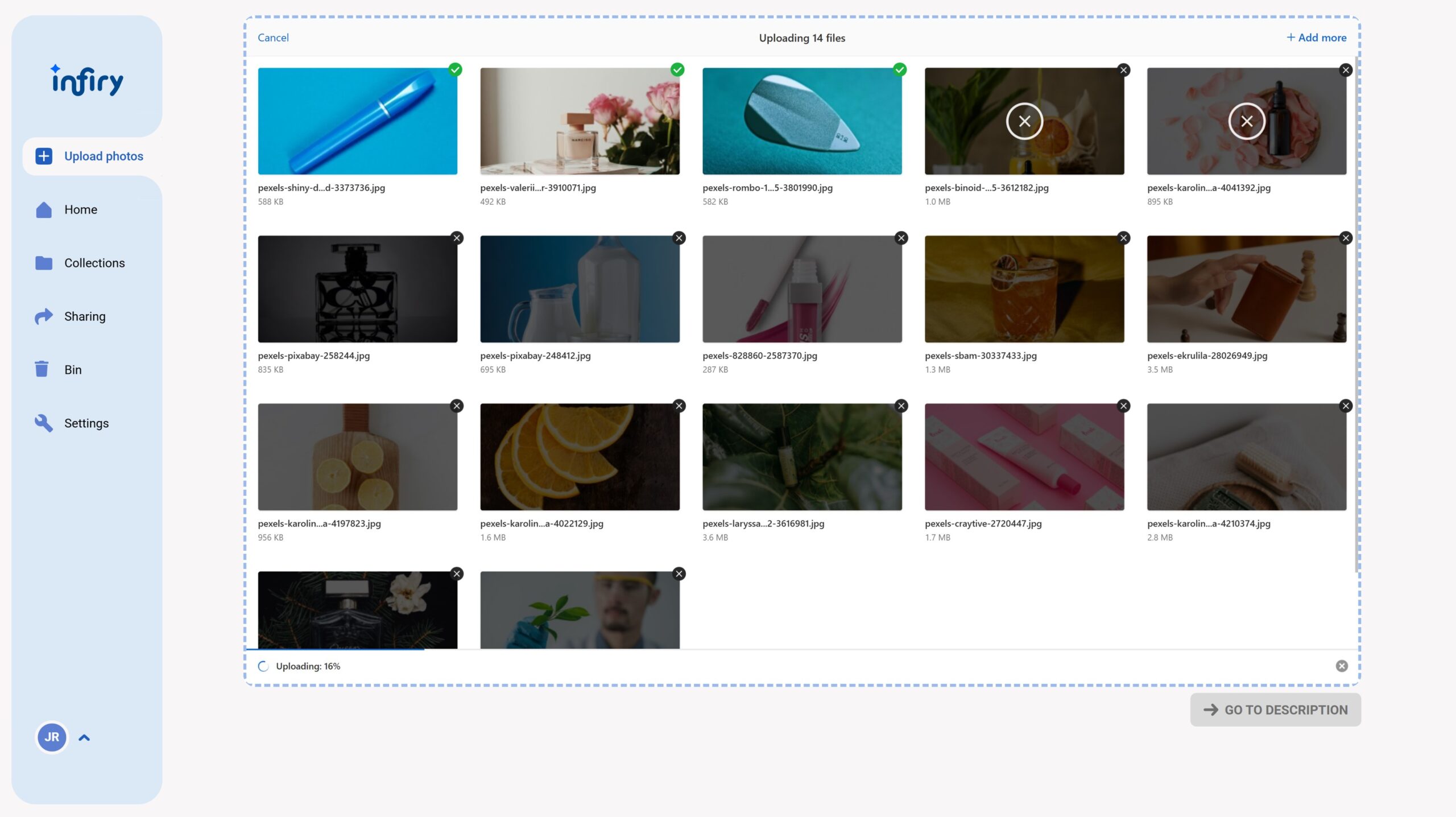Expand the user menu chevron
Viewport: 1456px width, 817px height.
click(x=84, y=737)
